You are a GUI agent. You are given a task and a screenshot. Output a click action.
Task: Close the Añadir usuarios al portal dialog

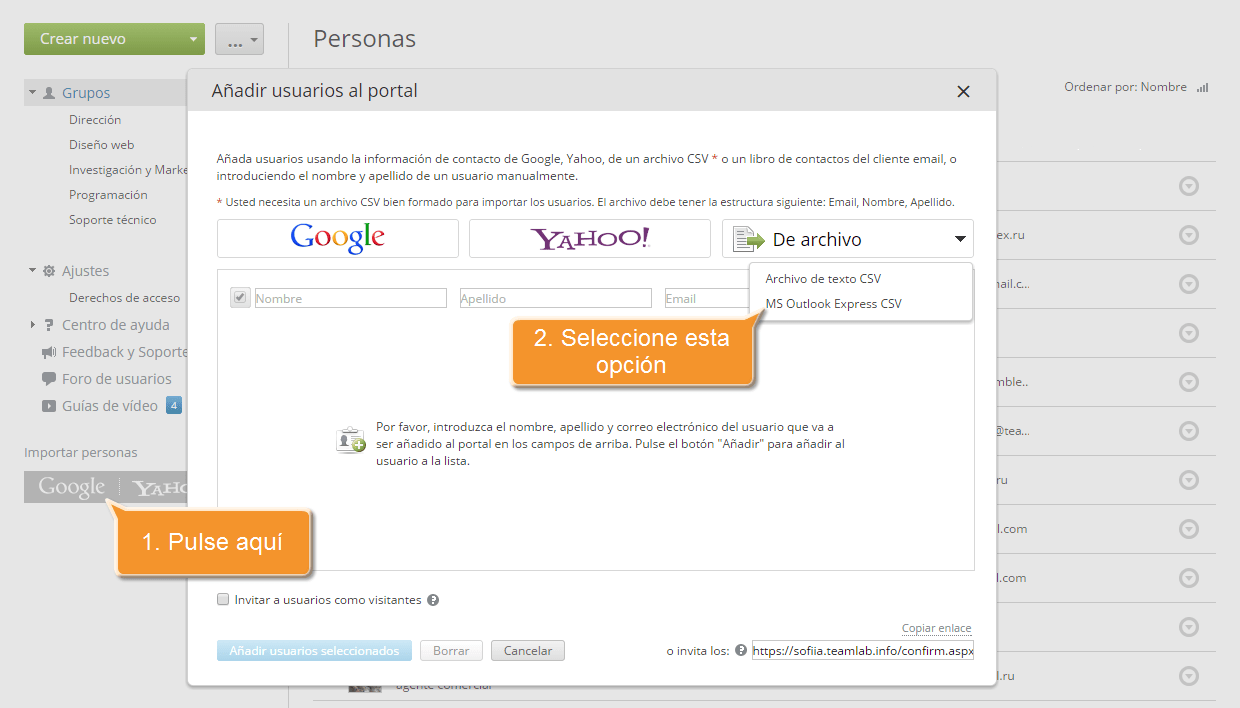[963, 92]
